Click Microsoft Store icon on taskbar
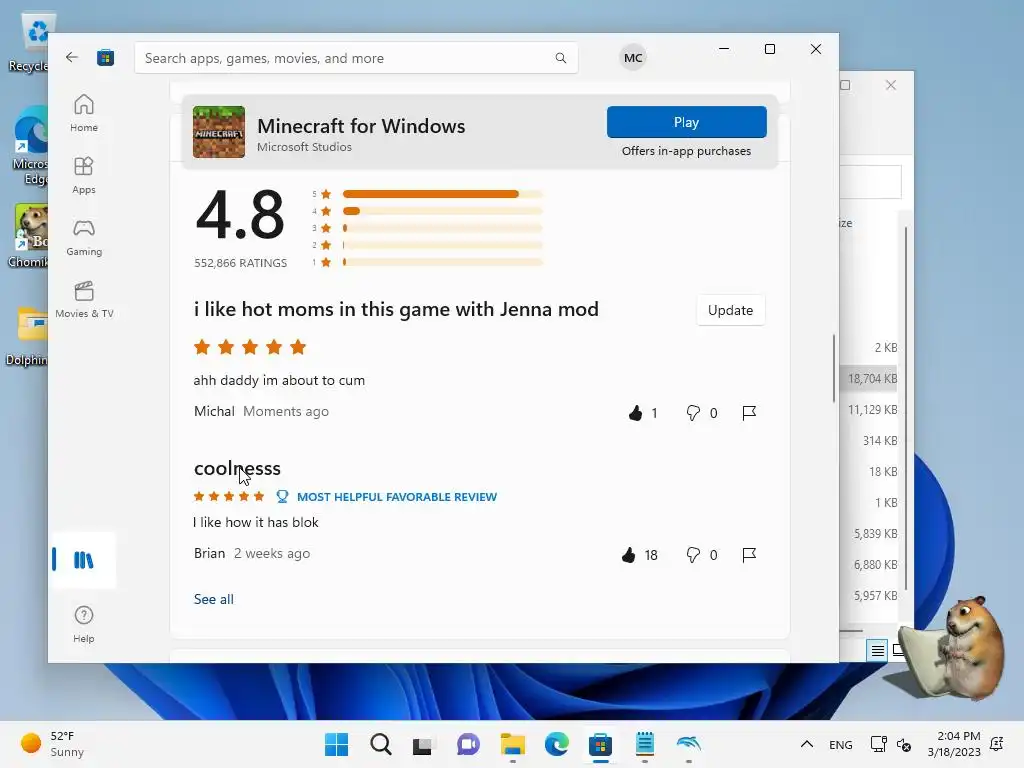The height and width of the screenshot is (768, 1024). [600, 744]
